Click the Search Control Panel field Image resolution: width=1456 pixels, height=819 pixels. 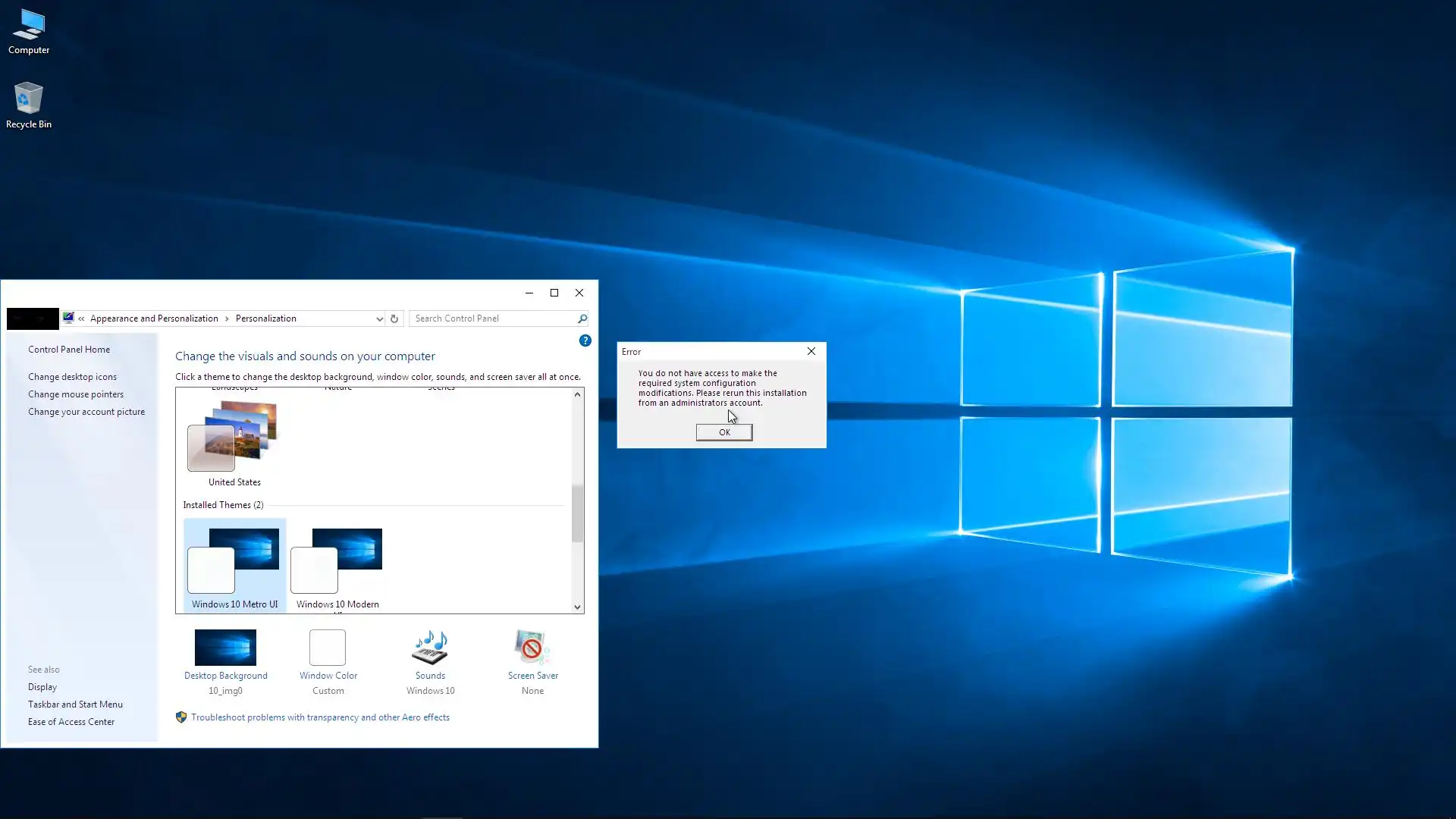point(493,318)
